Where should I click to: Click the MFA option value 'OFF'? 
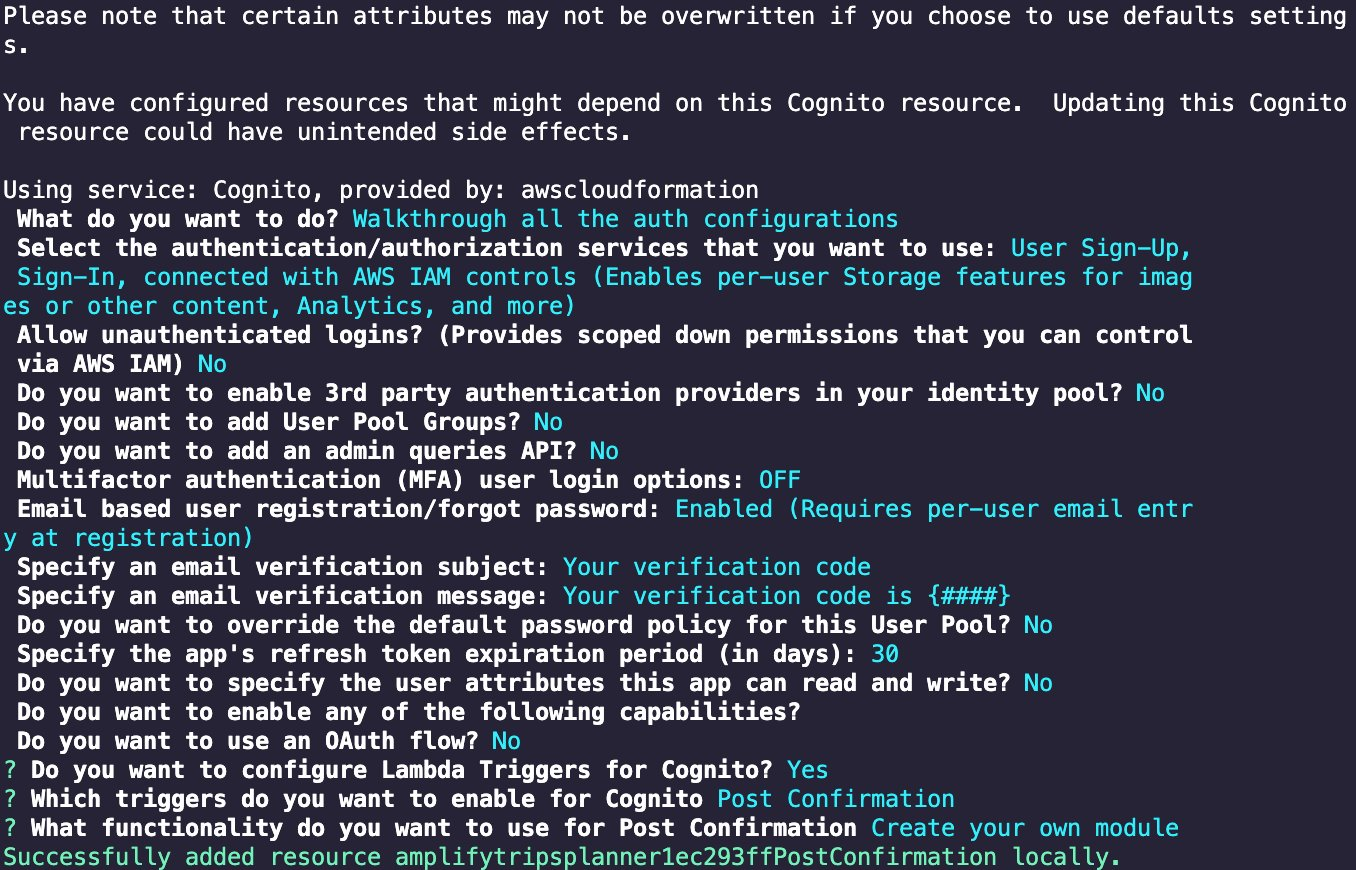tap(779, 480)
